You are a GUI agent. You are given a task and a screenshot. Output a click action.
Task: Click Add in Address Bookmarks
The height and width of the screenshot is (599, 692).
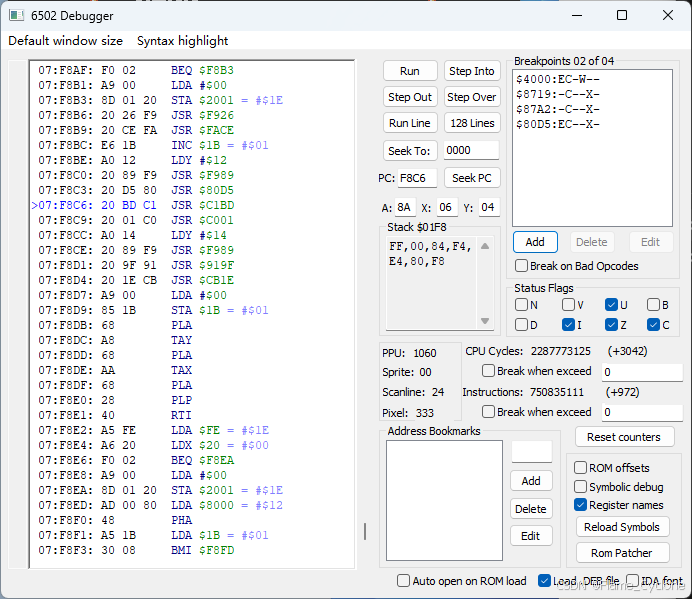[531, 481]
